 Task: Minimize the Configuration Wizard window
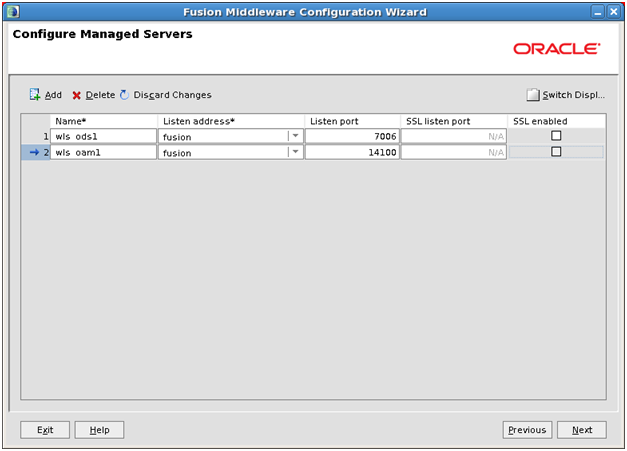pos(598,12)
